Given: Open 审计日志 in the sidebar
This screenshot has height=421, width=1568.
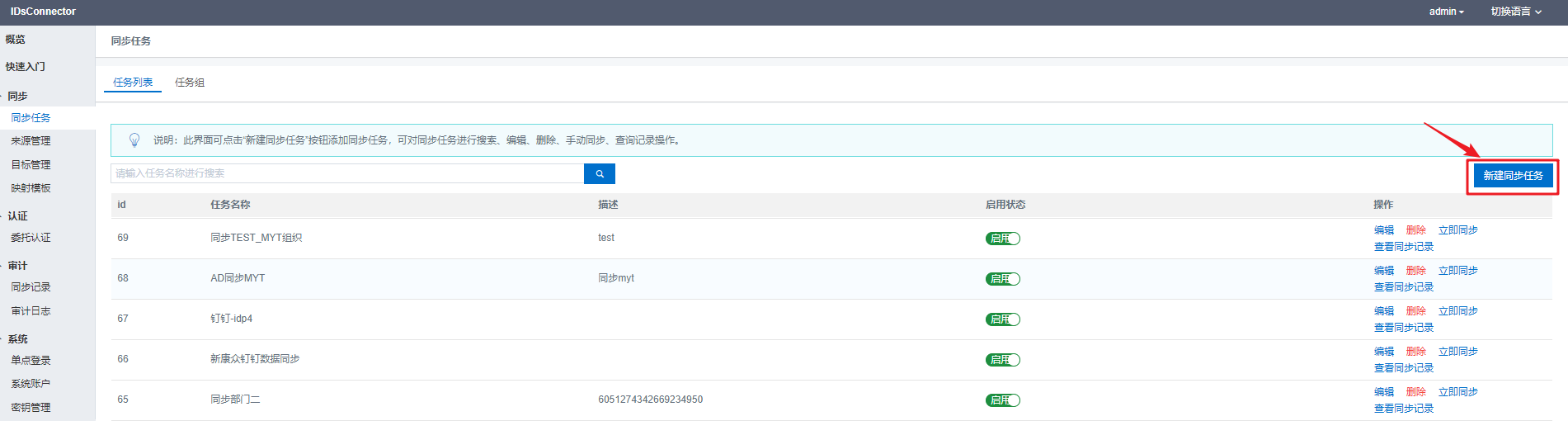Looking at the screenshot, I should pos(31,311).
